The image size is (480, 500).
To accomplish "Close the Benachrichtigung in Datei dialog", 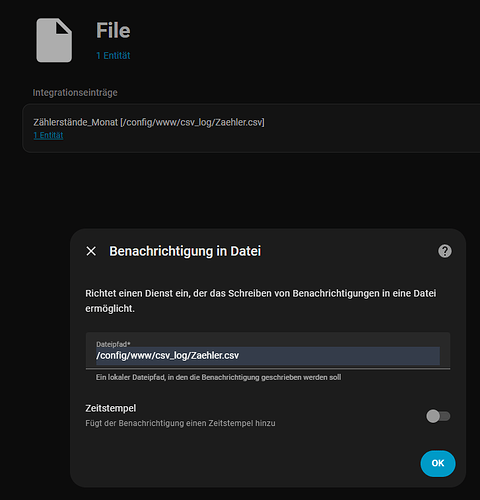I will [91, 251].
